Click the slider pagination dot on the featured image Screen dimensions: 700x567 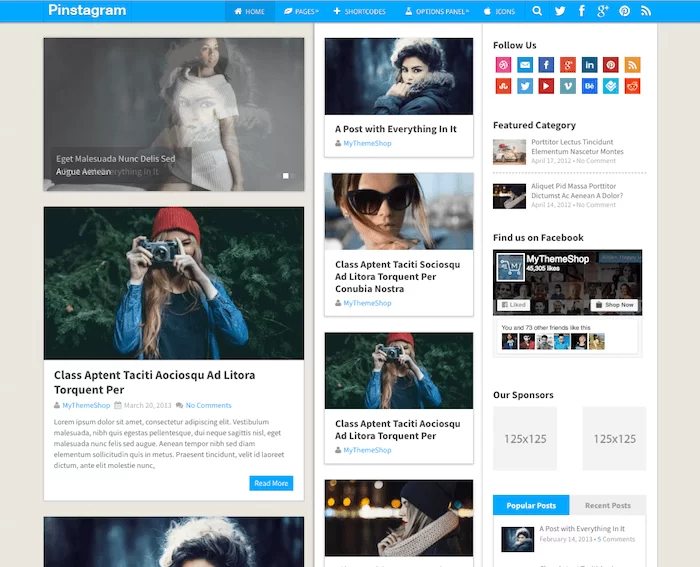click(x=286, y=176)
